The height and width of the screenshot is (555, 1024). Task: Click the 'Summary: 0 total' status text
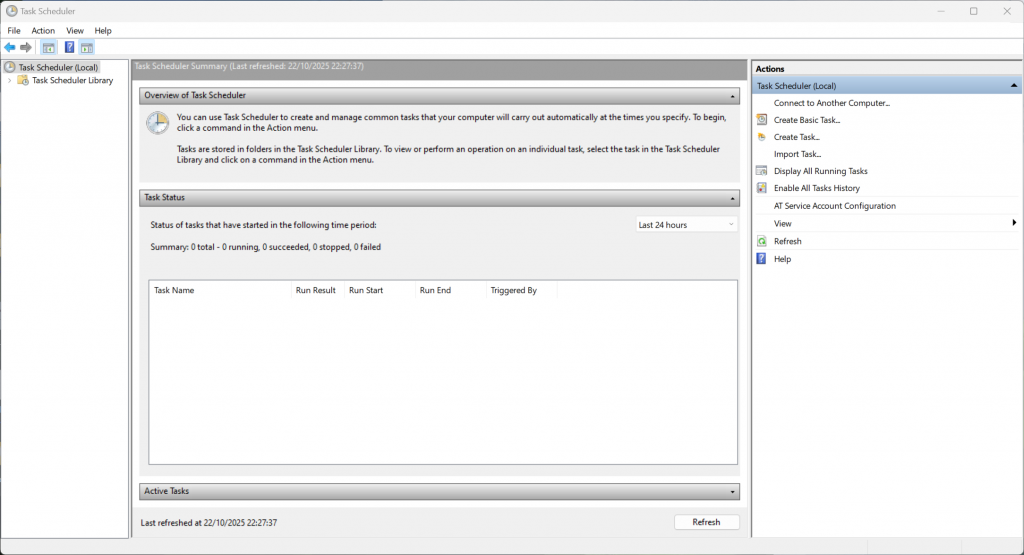pos(266,247)
